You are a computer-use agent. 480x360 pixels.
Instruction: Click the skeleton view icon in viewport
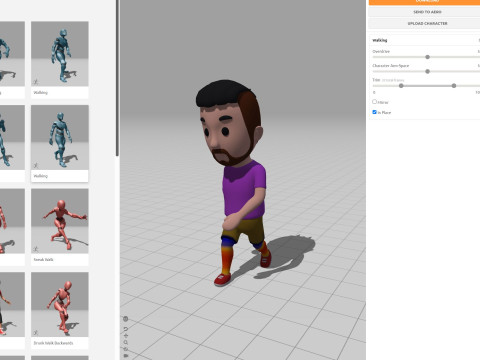[x=126, y=349]
